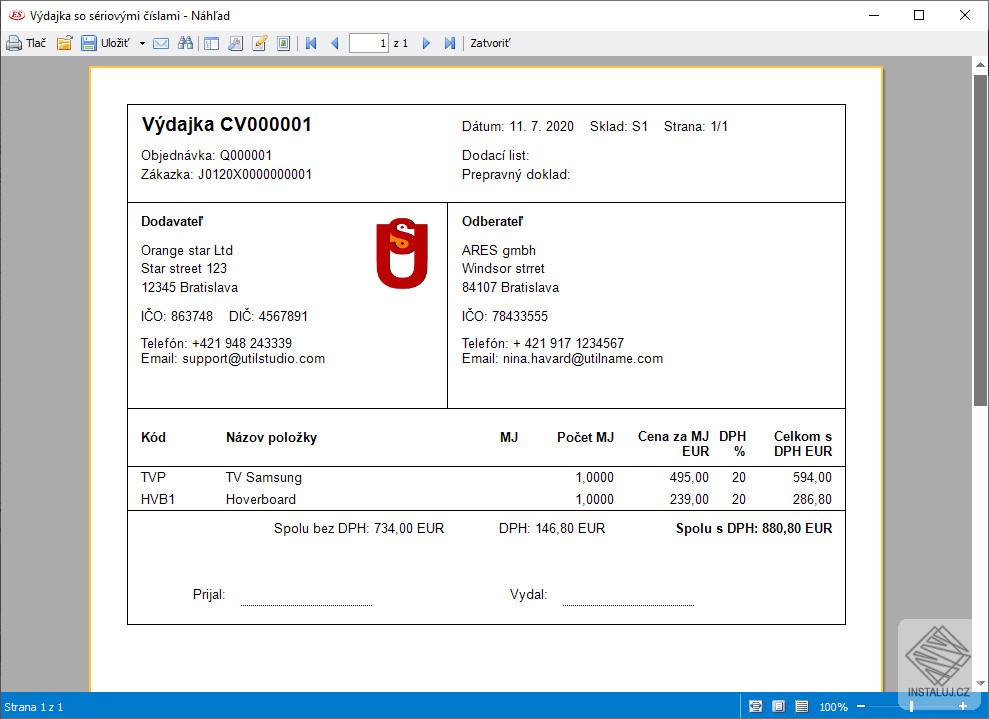
Task: Go to the first page arrow
Action: coord(311,43)
